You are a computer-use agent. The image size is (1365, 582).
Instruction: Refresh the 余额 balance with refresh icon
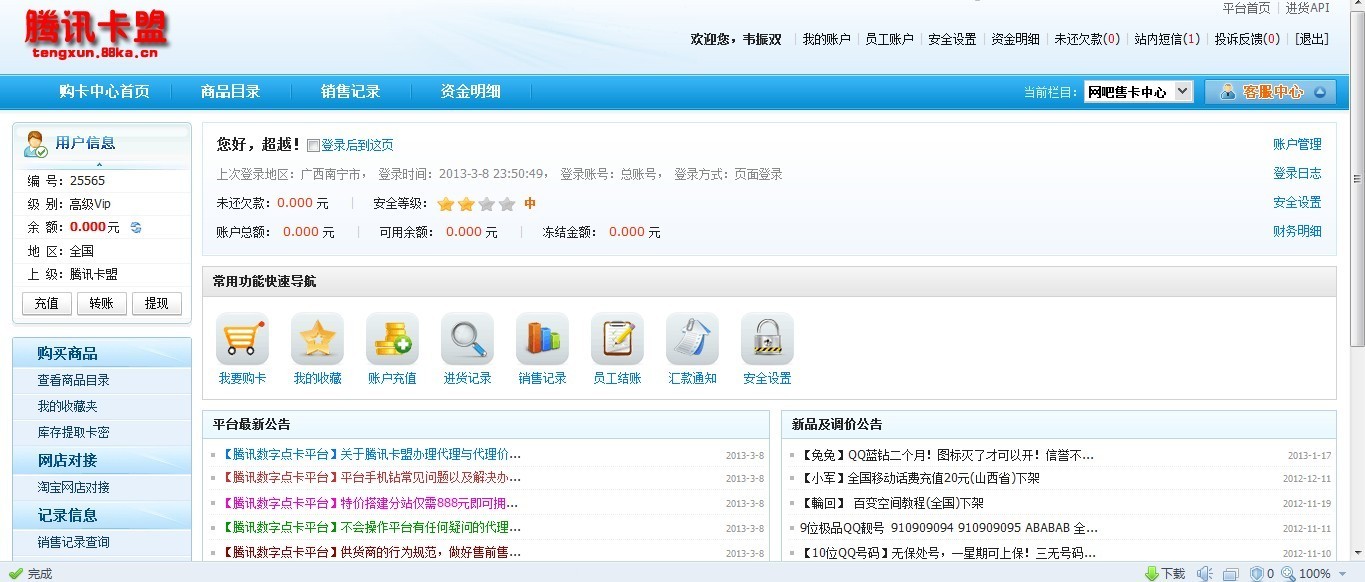tap(135, 227)
